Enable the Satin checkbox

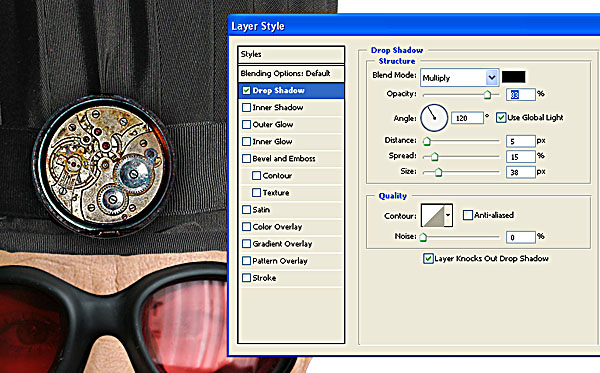pyautogui.click(x=246, y=210)
